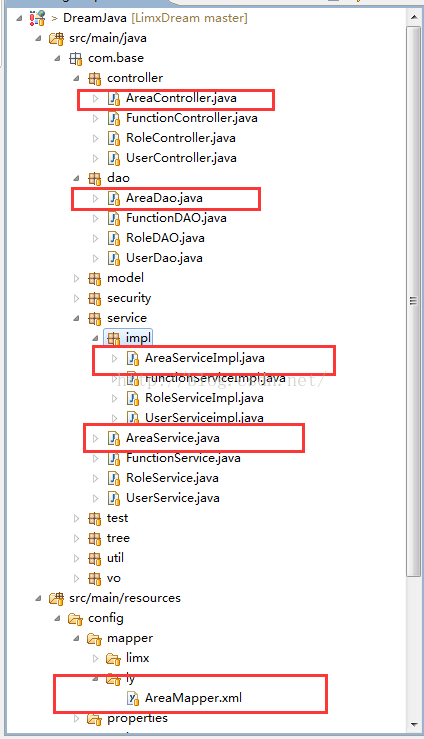
Task: Click the RoleServiceImpl.java file icon
Action: [133, 398]
